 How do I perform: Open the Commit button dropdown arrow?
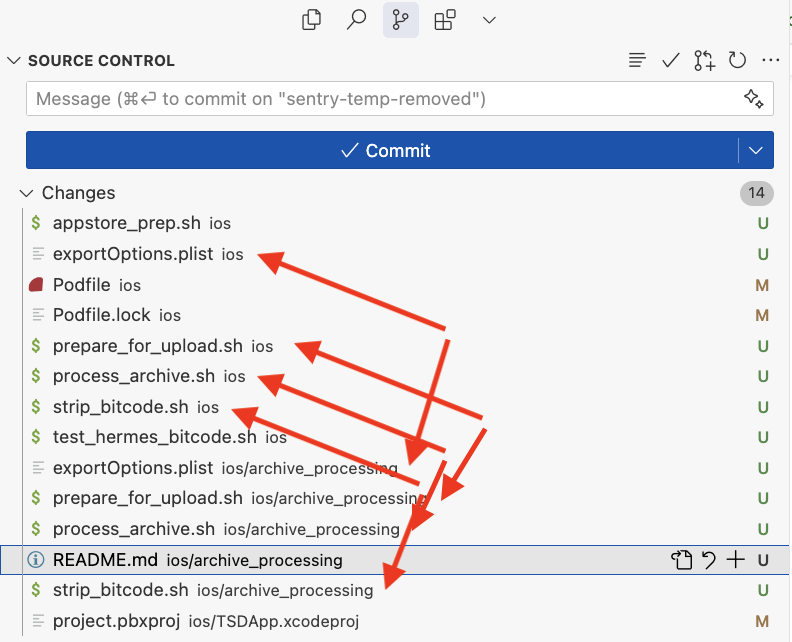pos(756,150)
